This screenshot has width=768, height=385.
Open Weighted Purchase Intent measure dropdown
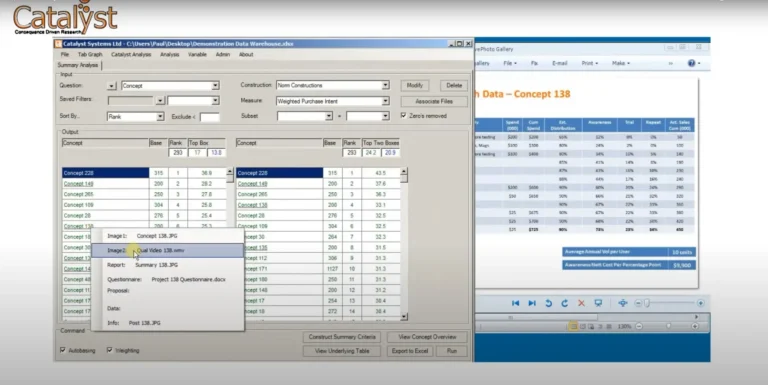coord(385,101)
